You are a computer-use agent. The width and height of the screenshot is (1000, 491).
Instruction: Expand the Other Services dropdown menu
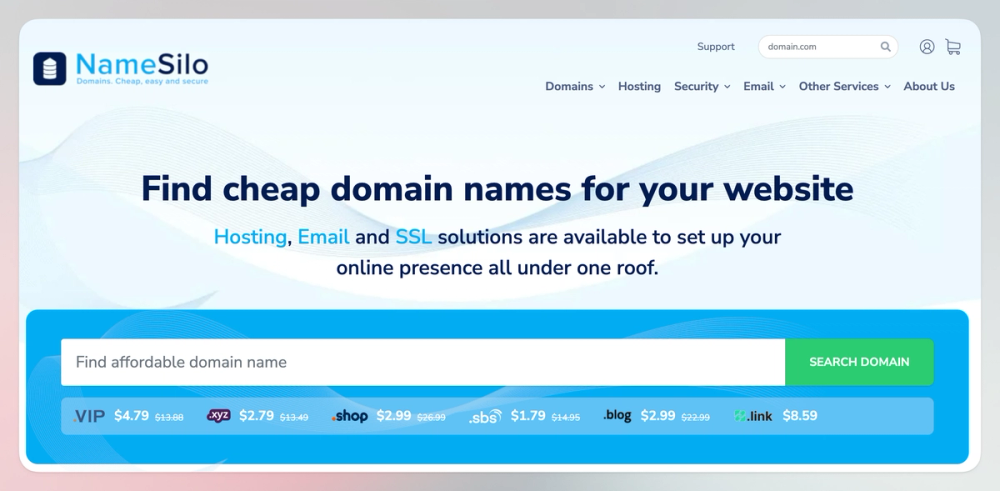844,86
